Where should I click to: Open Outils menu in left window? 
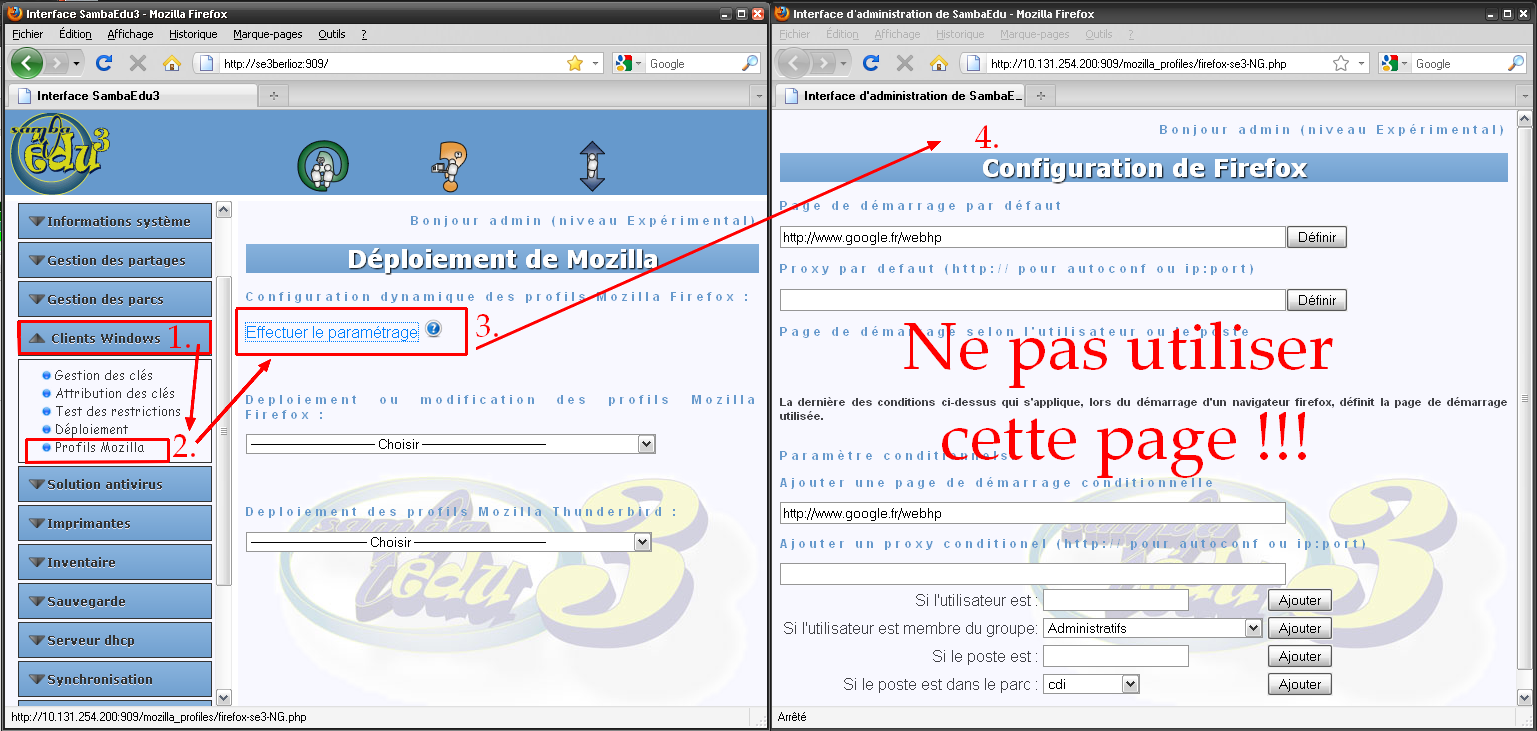click(x=332, y=34)
